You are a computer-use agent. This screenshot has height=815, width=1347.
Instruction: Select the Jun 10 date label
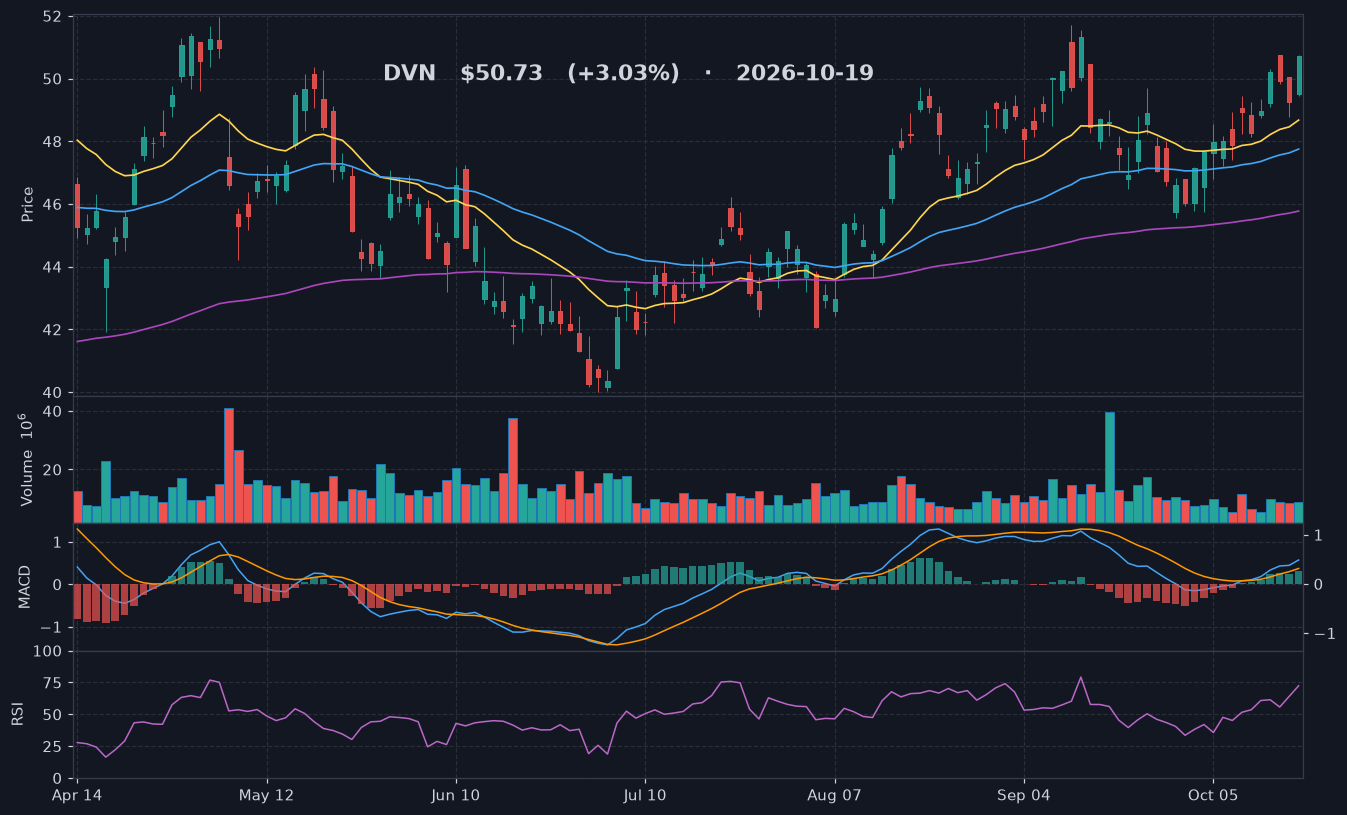tap(456, 795)
